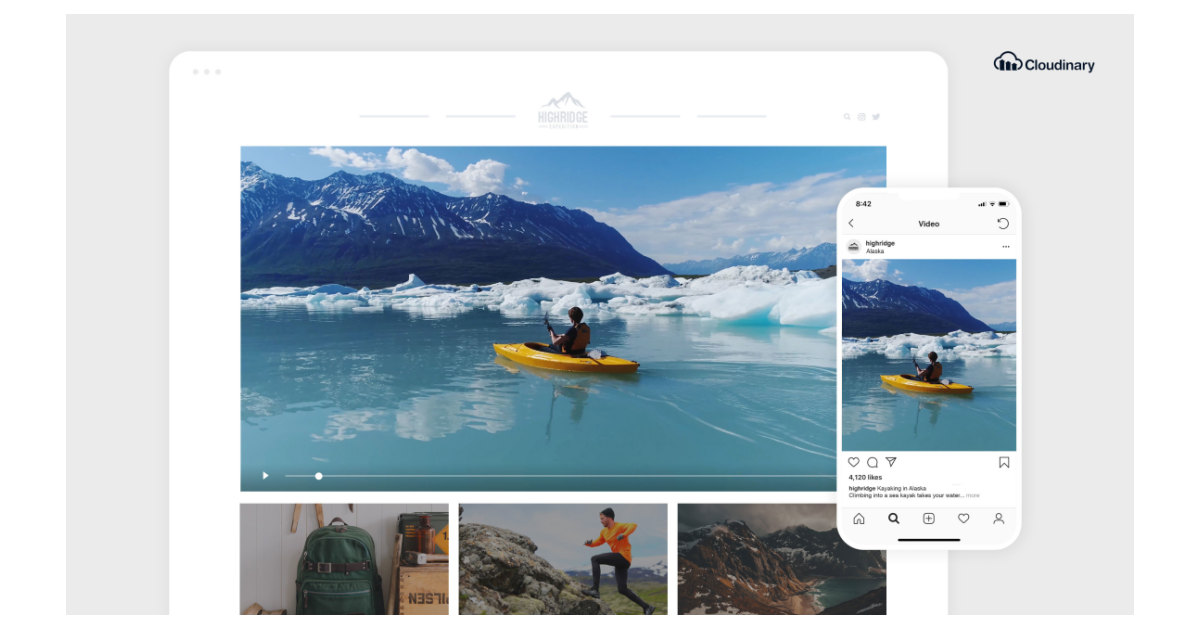
Task: View who liked by clicking '4,120 likes'
Action: pyautogui.click(x=865, y=476)
